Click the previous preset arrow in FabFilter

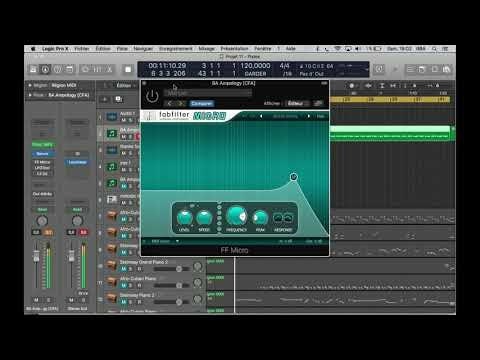click(x=261, y=116)
